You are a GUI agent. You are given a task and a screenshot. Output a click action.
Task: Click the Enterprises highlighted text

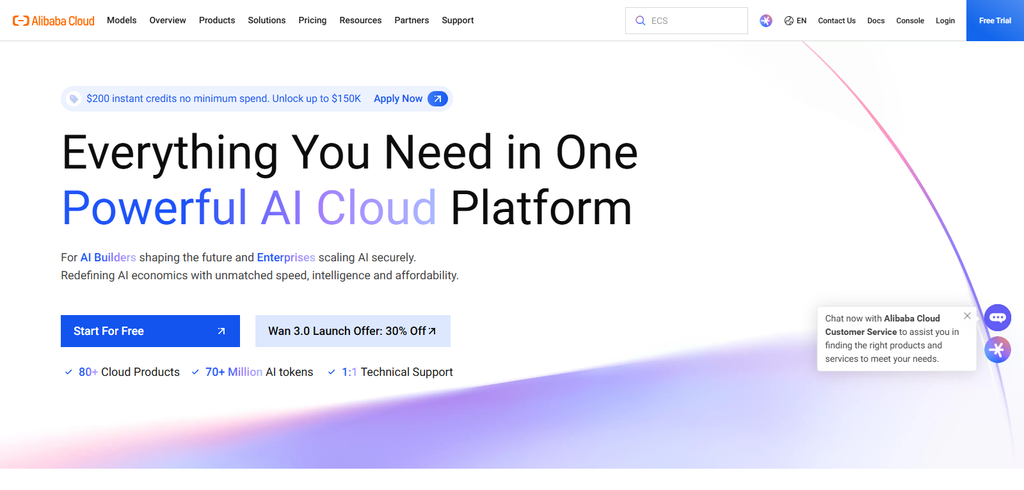[x=286, y=257]
